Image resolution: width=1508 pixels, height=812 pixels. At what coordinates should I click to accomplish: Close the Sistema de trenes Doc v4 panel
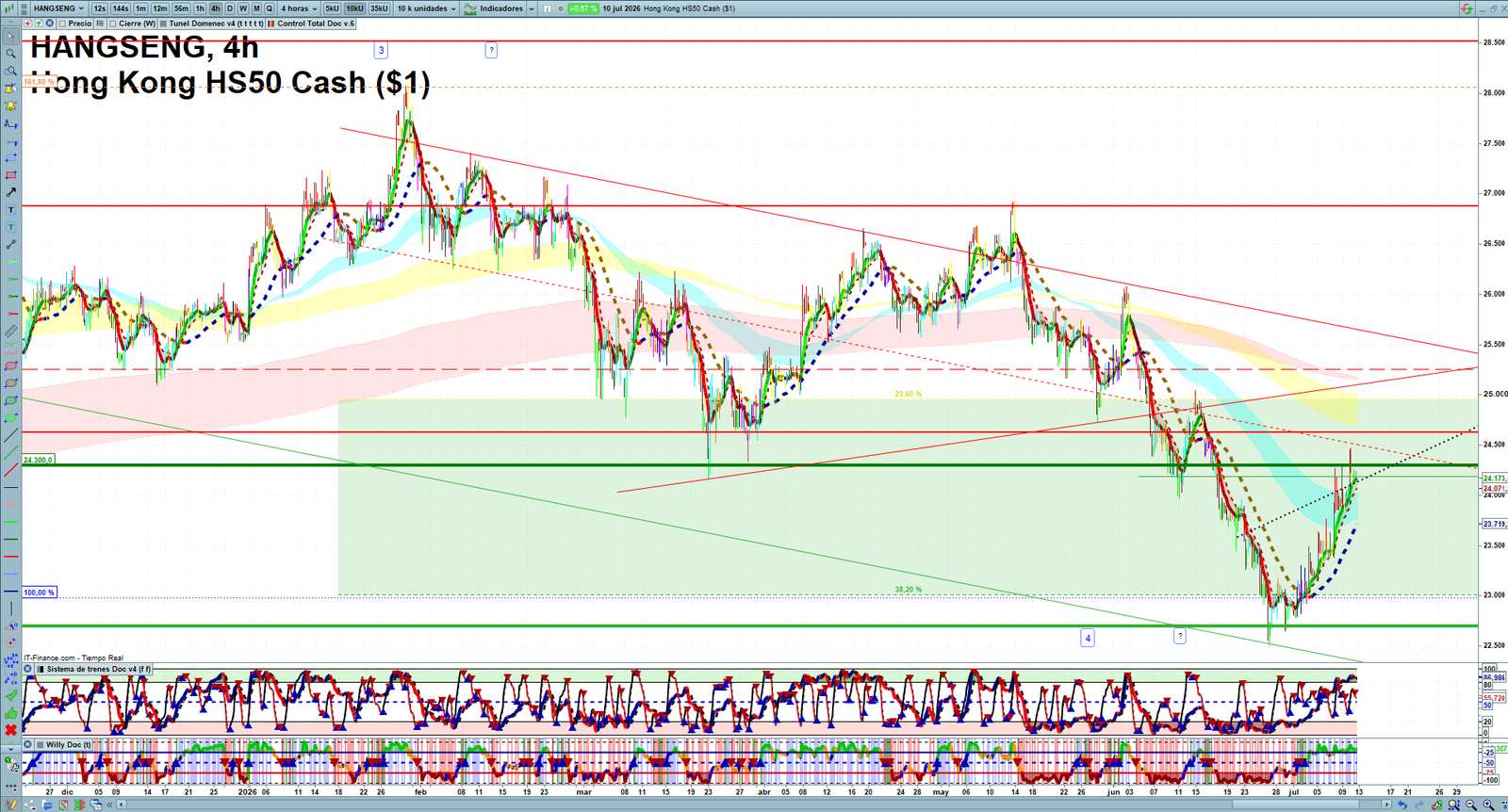pyautogui.click(x=27, y=669)
